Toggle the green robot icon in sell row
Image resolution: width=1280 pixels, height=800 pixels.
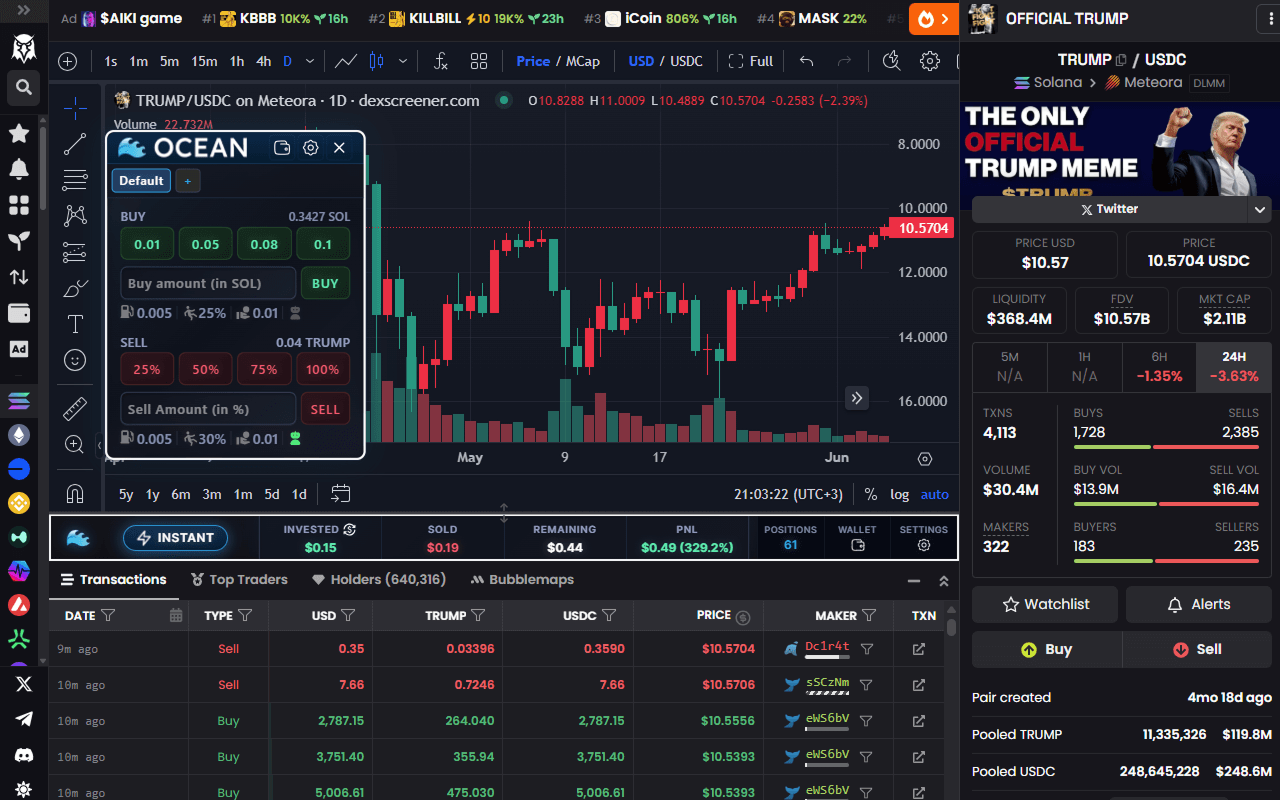[x=294, y=438]
